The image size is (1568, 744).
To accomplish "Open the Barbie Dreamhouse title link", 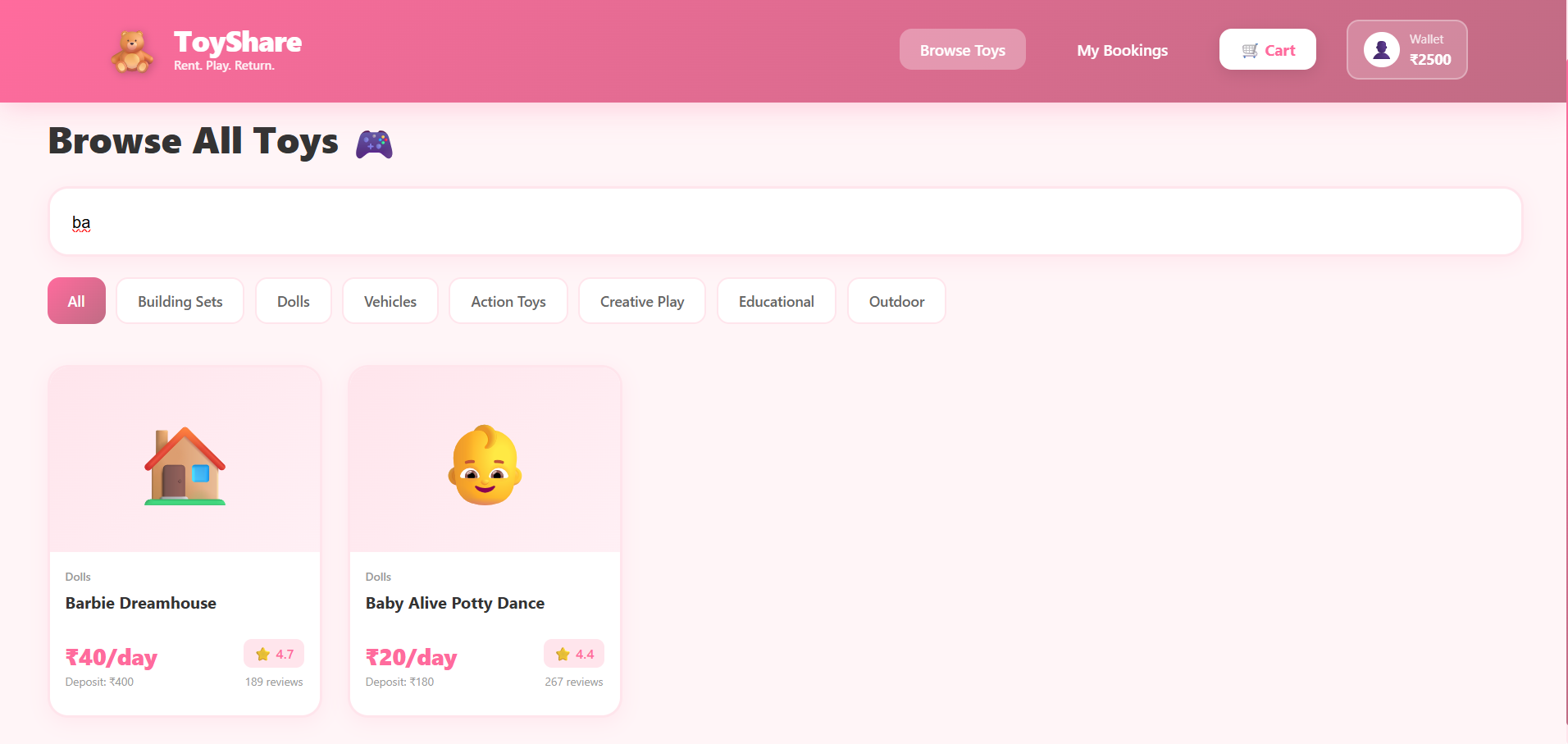I will coord(141,603).
